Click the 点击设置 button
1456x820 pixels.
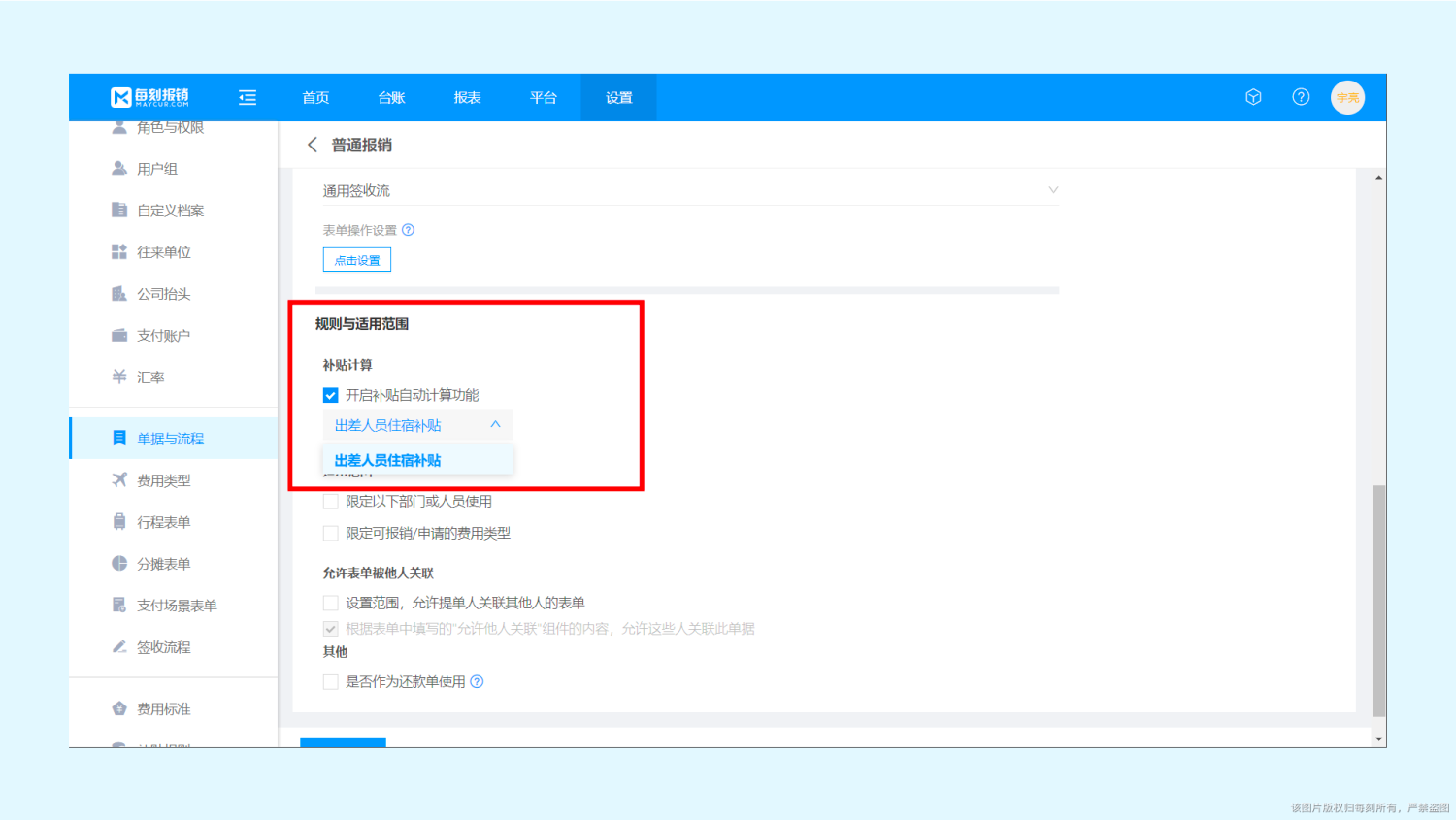356,260
